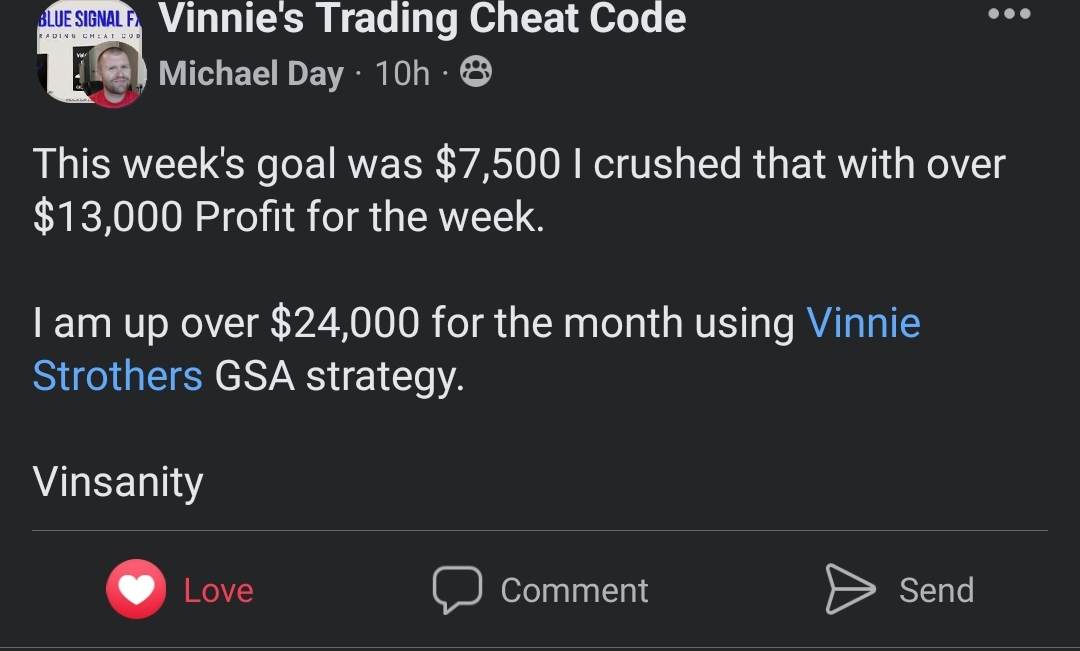The image size is (1080, 651).
Task: Open the Michael Day author name
Action: click(251, 73)
